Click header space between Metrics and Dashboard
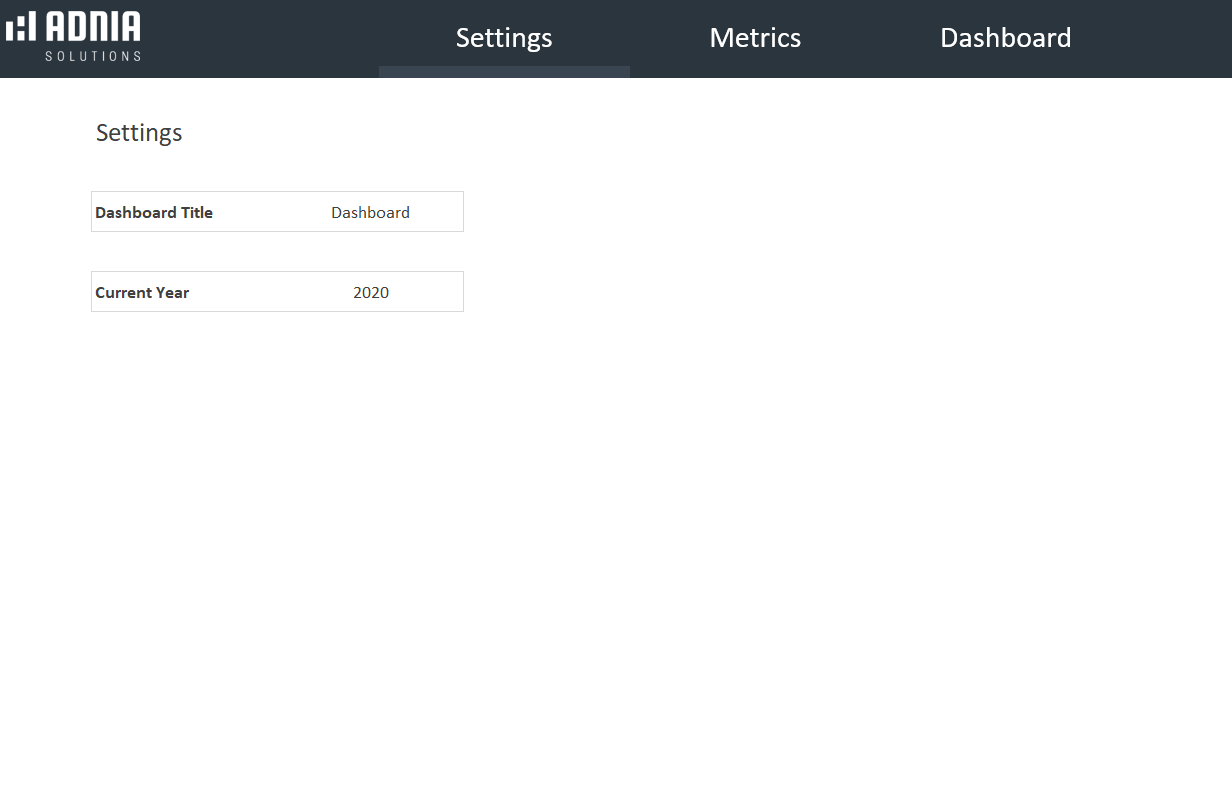Screen dimensions: 1232x810 870,38
